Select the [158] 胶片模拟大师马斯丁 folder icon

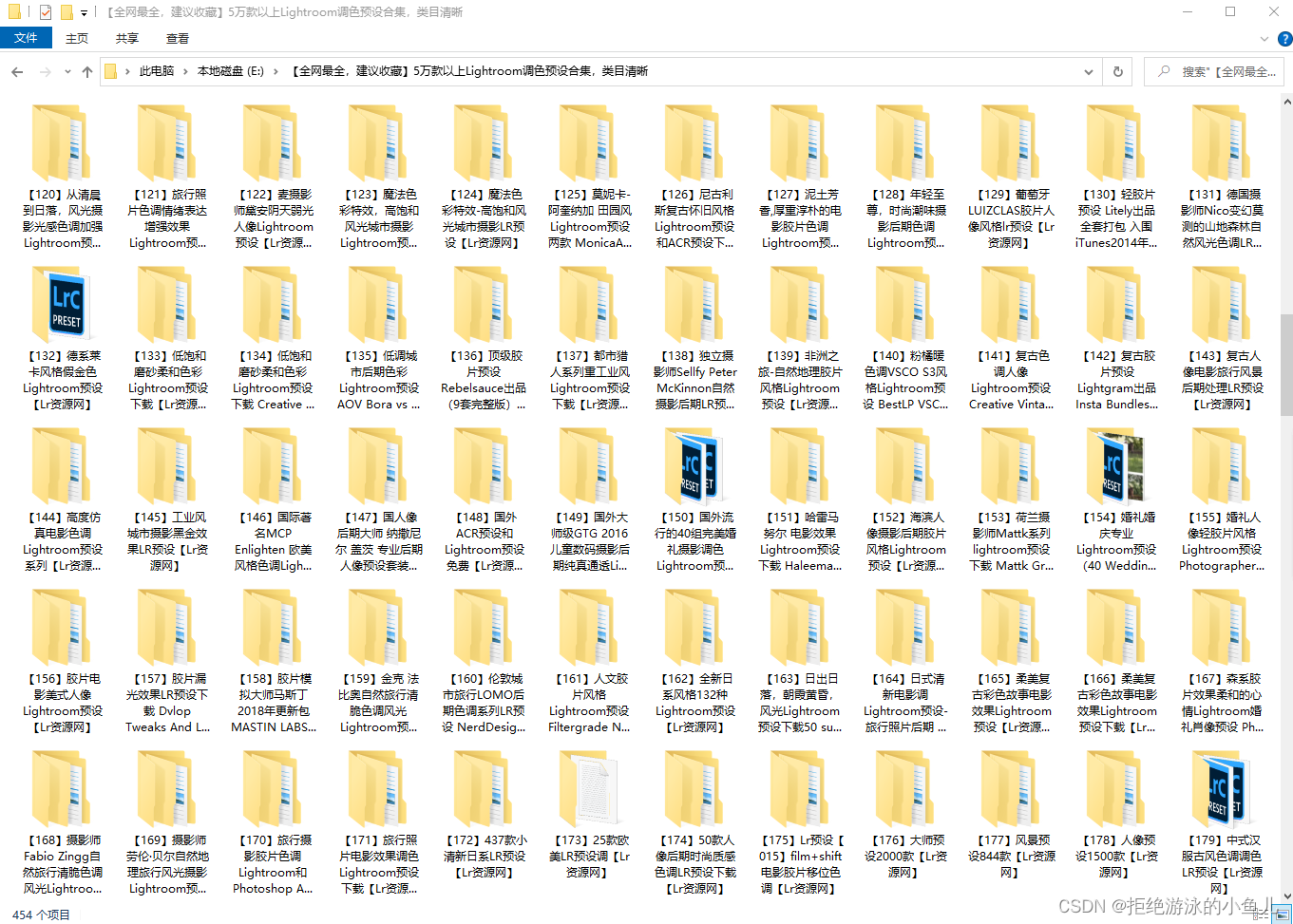pos(274,628)
